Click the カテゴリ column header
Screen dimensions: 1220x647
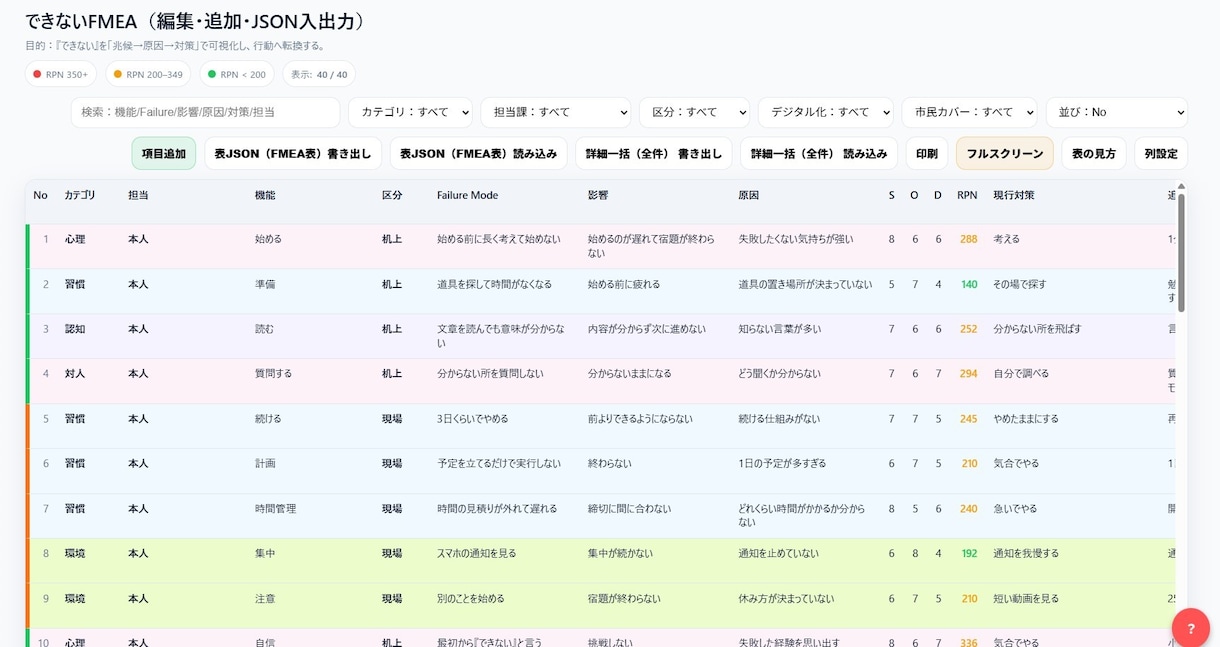click(80, 195)
